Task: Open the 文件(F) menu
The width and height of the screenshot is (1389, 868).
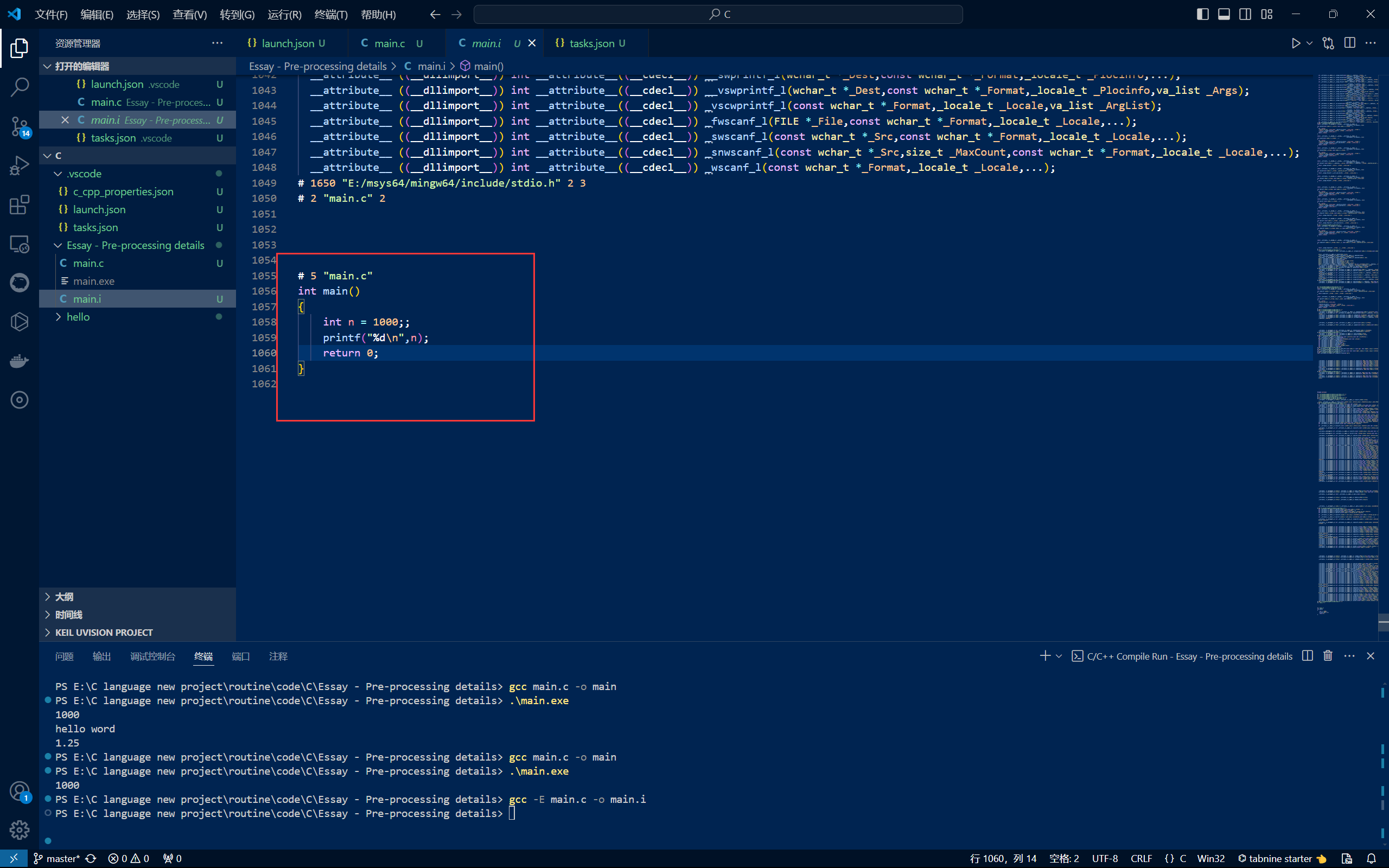Action: click(51, 14)
